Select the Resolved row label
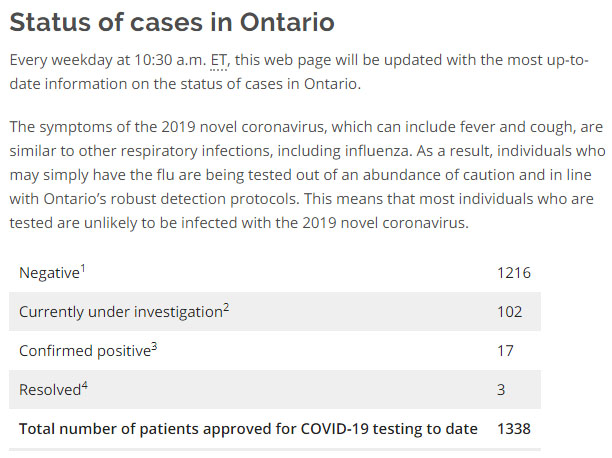 point(48,390)
